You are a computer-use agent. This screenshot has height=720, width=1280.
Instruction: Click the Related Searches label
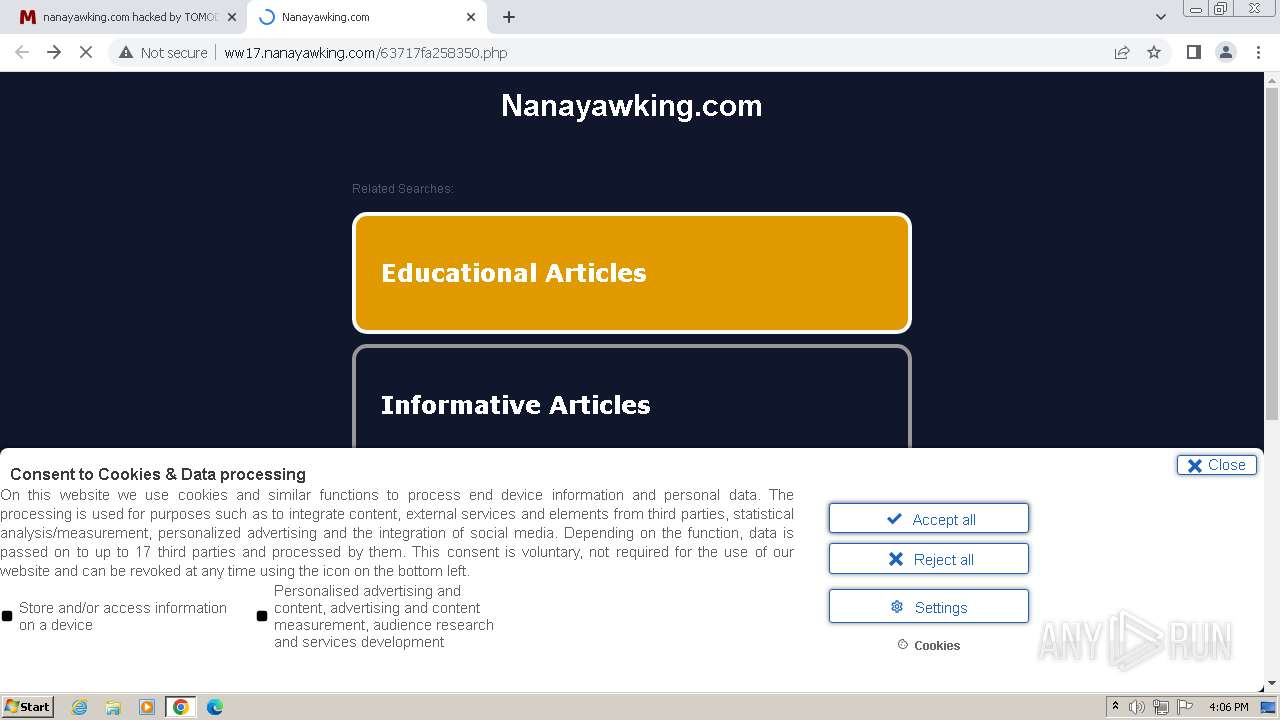(403, 189)
